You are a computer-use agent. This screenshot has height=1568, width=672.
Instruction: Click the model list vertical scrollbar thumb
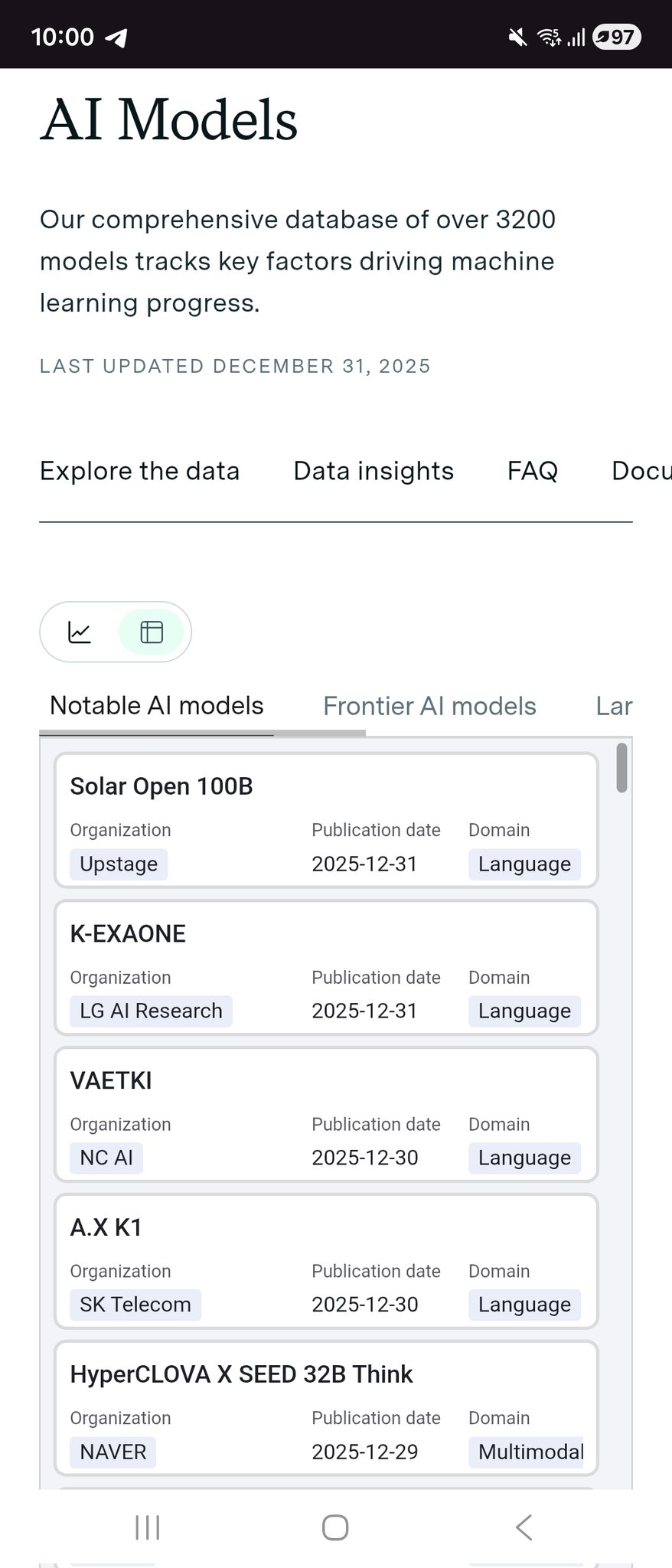[x=621, y=768]
